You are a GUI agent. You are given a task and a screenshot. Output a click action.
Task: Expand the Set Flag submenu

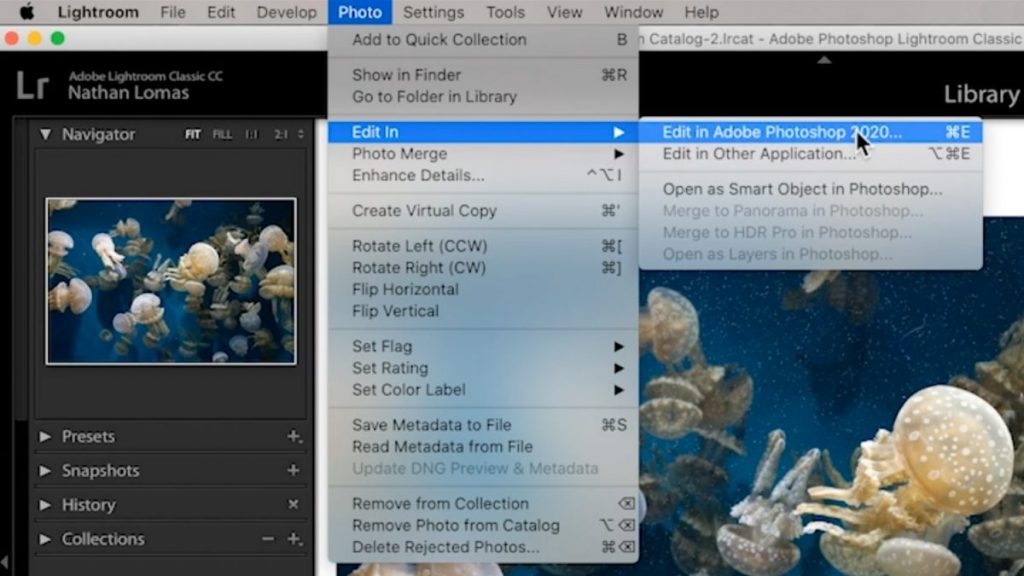click(x=483, y=346)
